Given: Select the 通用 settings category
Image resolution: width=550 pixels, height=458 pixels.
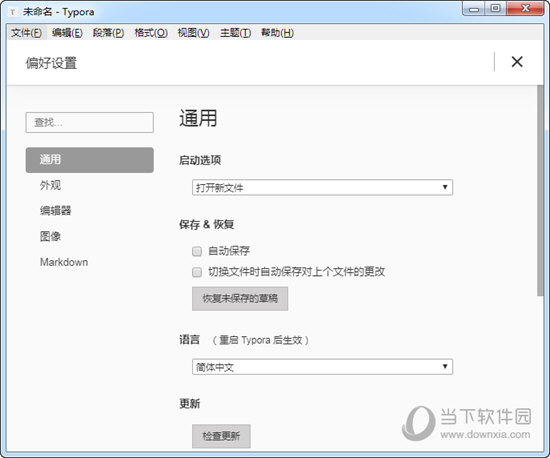Looking at the screenshot, I should (x=89, y=160).
